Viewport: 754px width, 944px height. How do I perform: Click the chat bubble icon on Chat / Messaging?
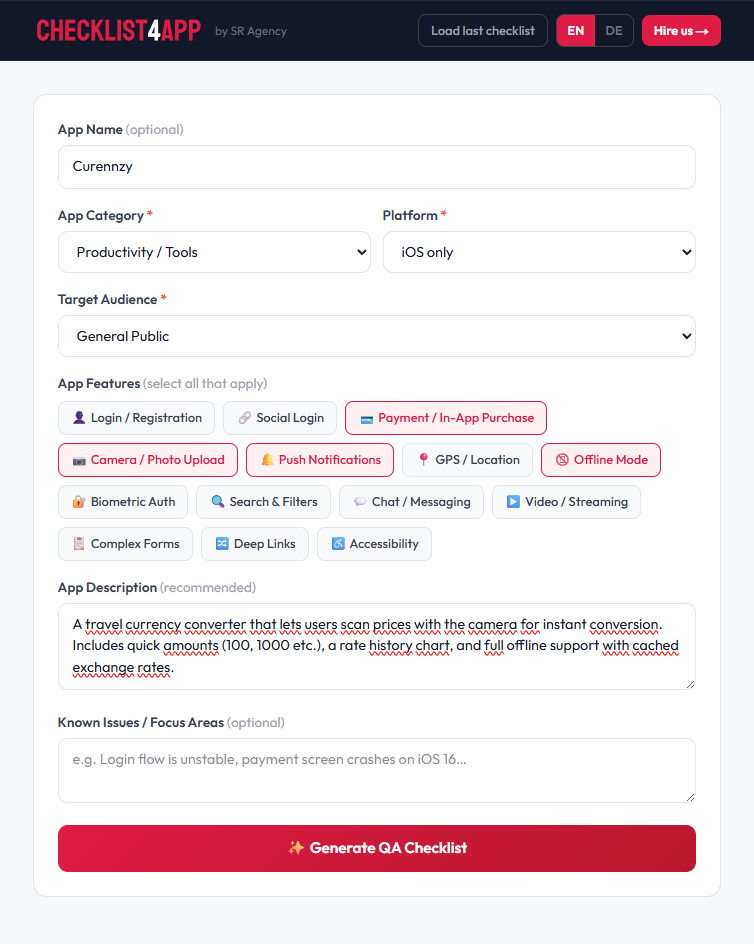click(361, 502)
